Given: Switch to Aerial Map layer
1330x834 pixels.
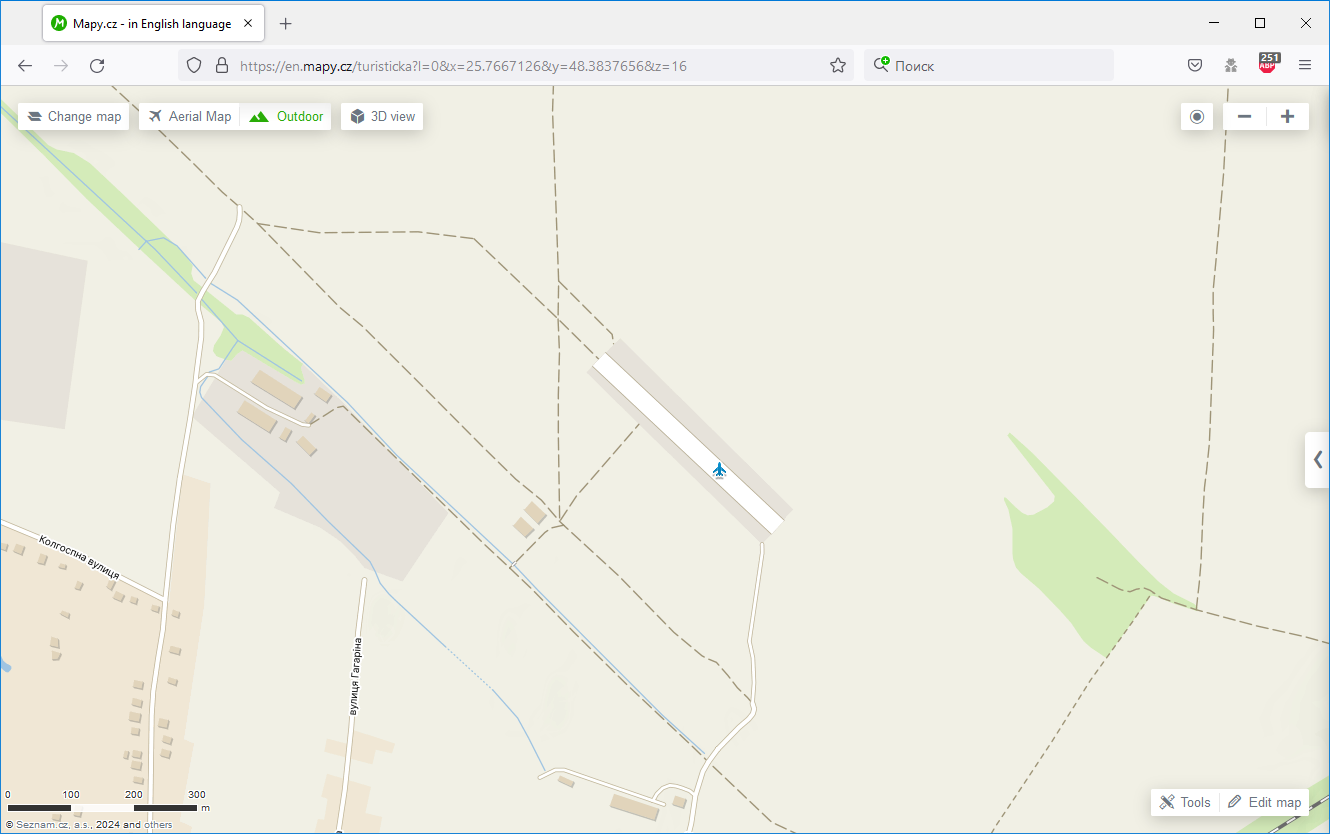Looking at the screenshot, I should tap(190, 117).
